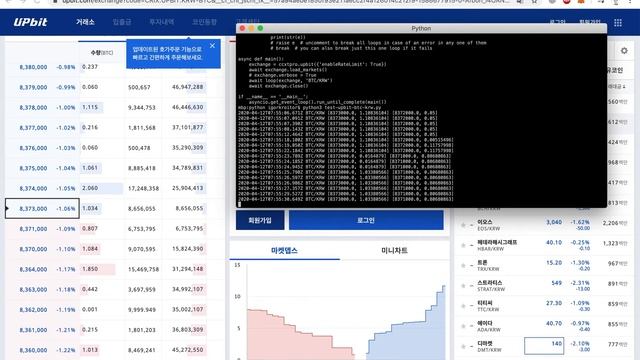This screenshot has height=360, width=640.
Task: Open the settings gear icon
Action: (624, 51)
